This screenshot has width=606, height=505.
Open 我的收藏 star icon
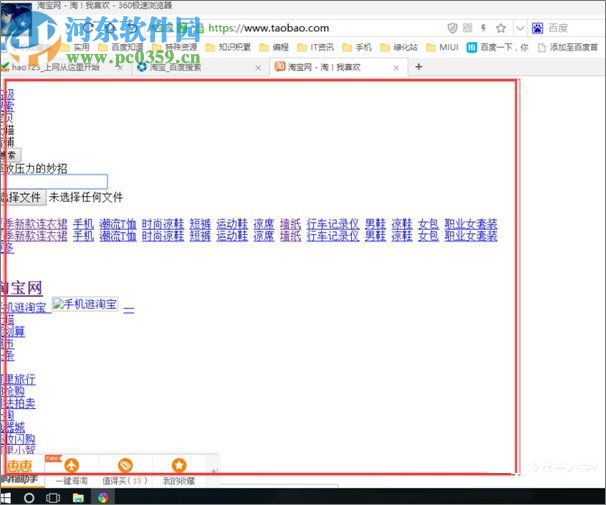click(x=178, y=466)
